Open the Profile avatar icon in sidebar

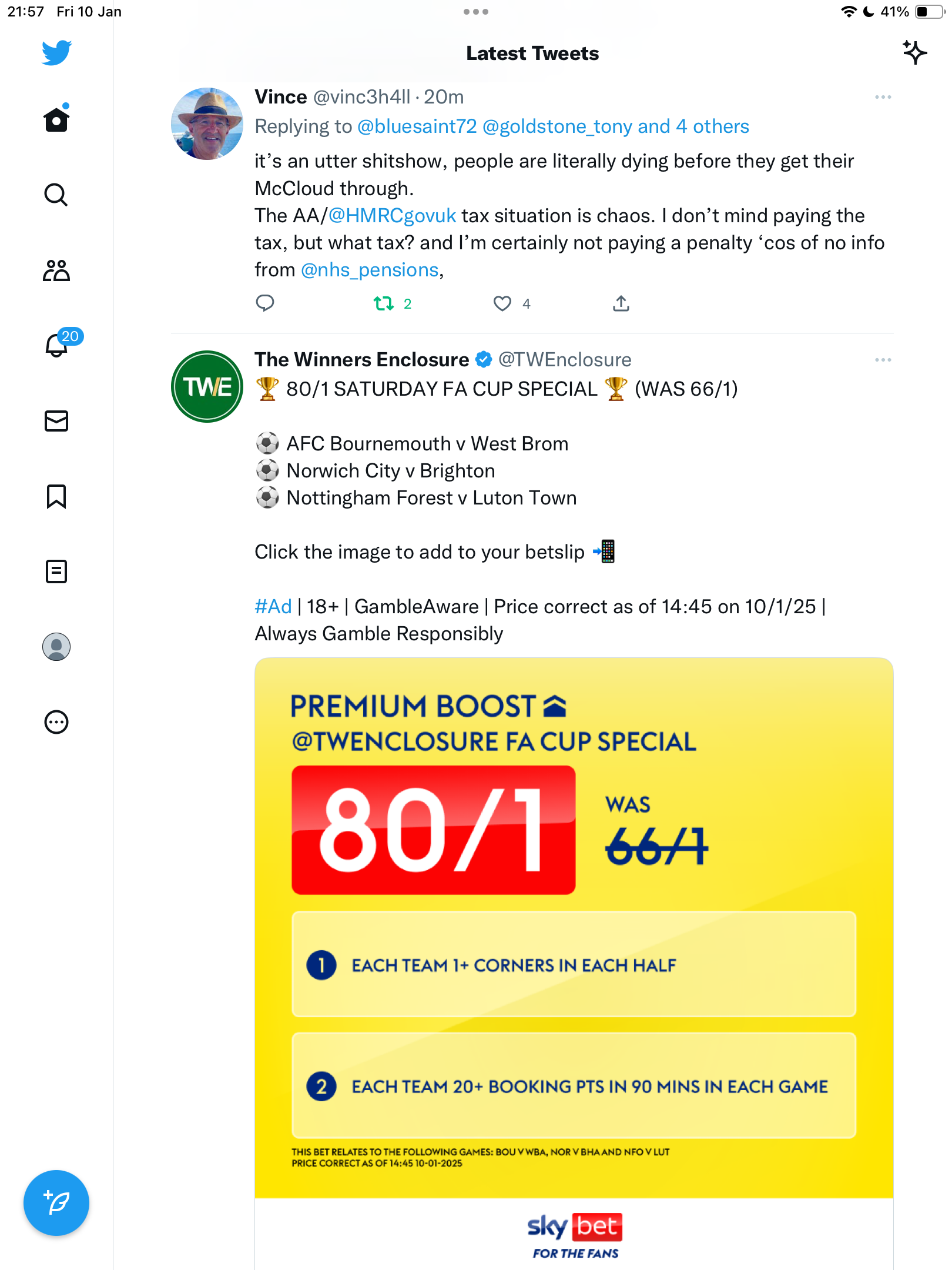coord(56,647)
